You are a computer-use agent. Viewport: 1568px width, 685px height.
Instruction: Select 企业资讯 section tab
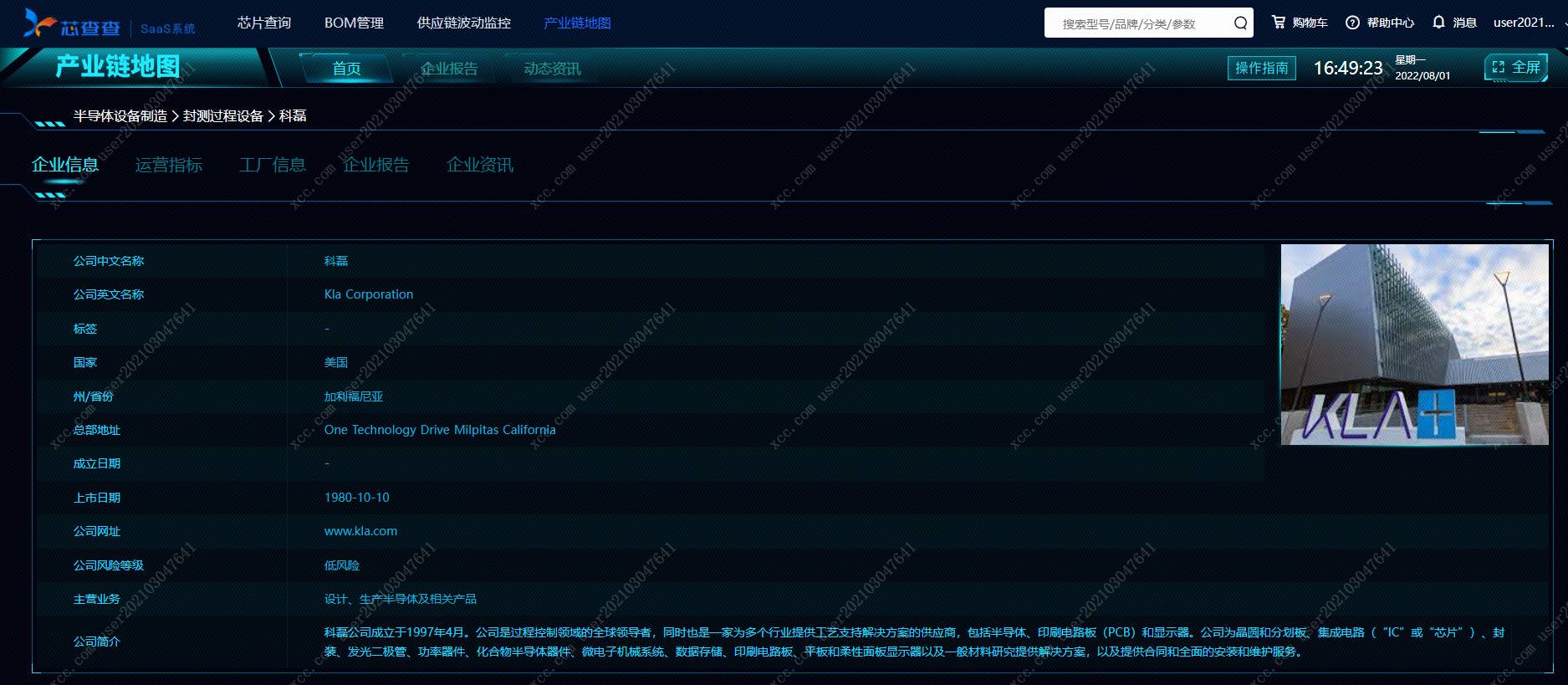pyautogui.click(x=480, y=165)
